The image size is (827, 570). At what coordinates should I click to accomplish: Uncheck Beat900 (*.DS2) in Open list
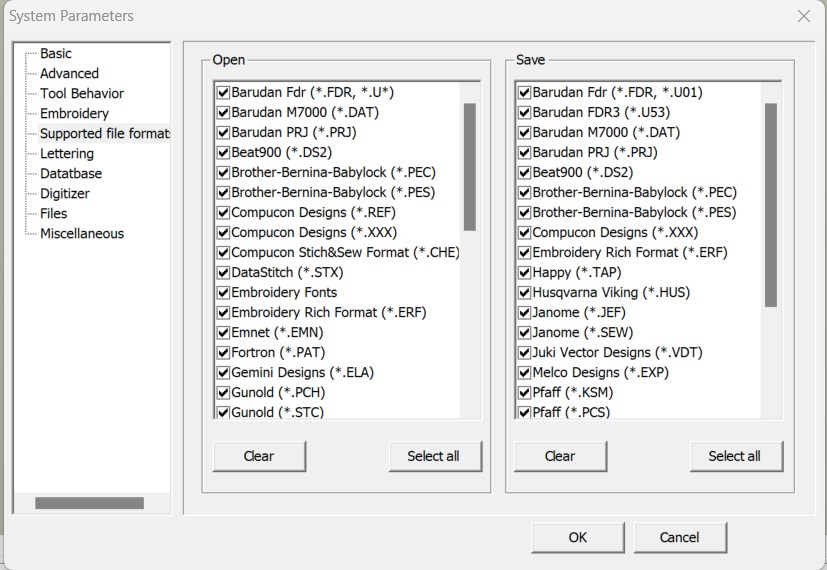223,153
